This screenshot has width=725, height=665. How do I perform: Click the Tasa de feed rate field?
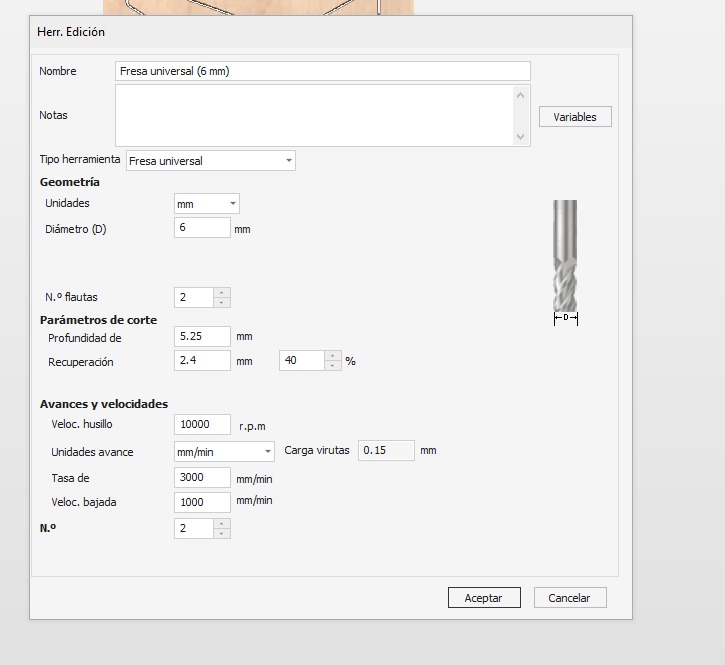click(202, 477)
